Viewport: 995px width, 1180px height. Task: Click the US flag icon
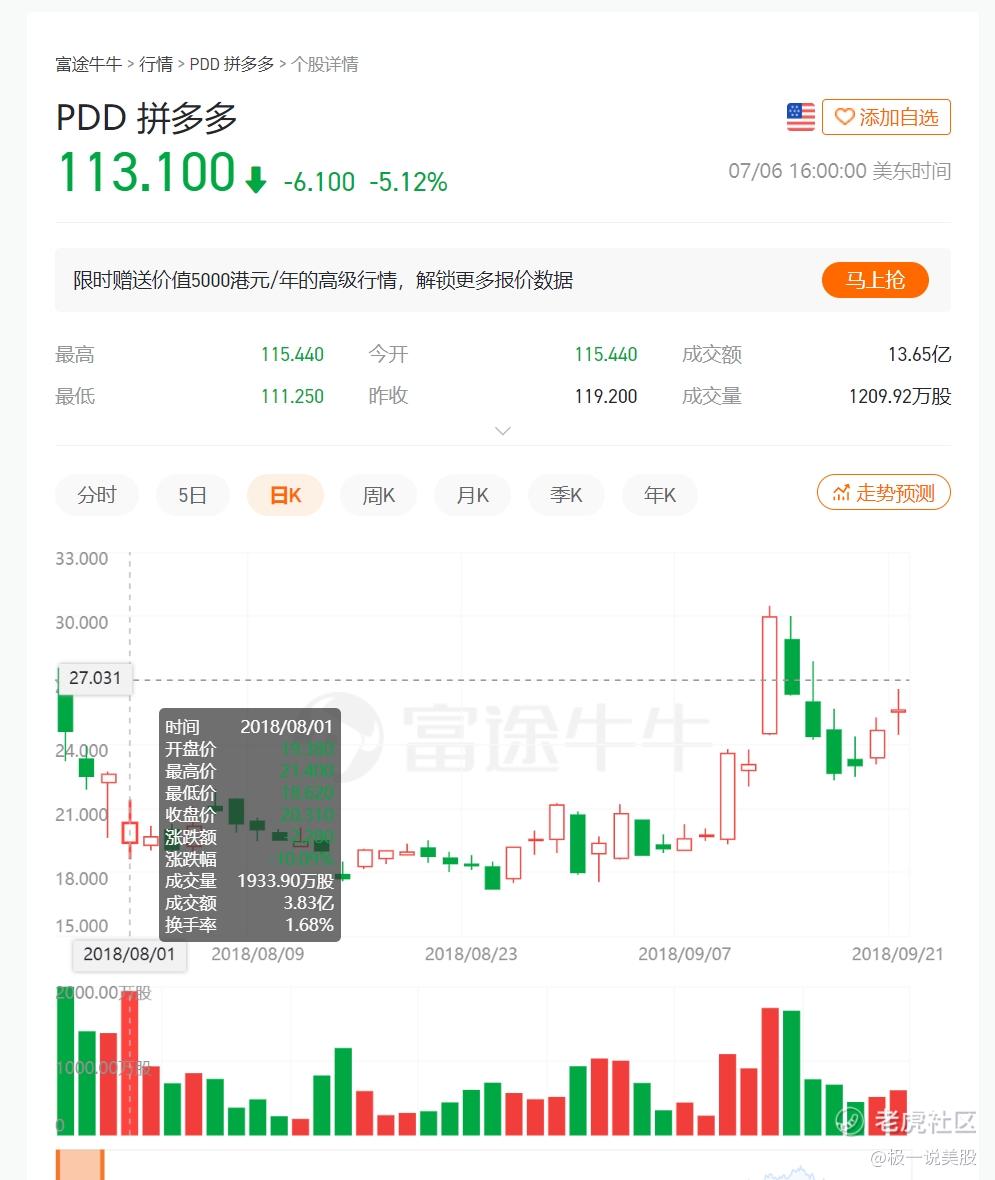click(x=801, y=117)
